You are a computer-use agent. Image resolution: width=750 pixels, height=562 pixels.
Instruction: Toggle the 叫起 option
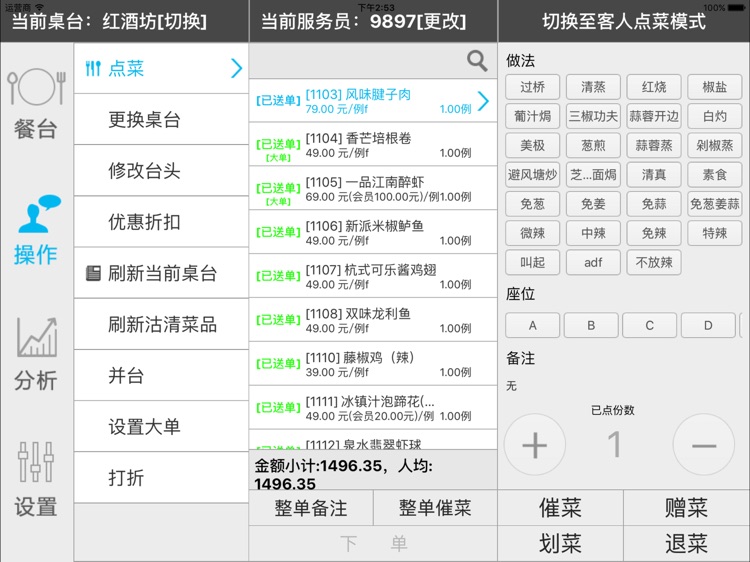pyautogui.click(x=532, y=263)
